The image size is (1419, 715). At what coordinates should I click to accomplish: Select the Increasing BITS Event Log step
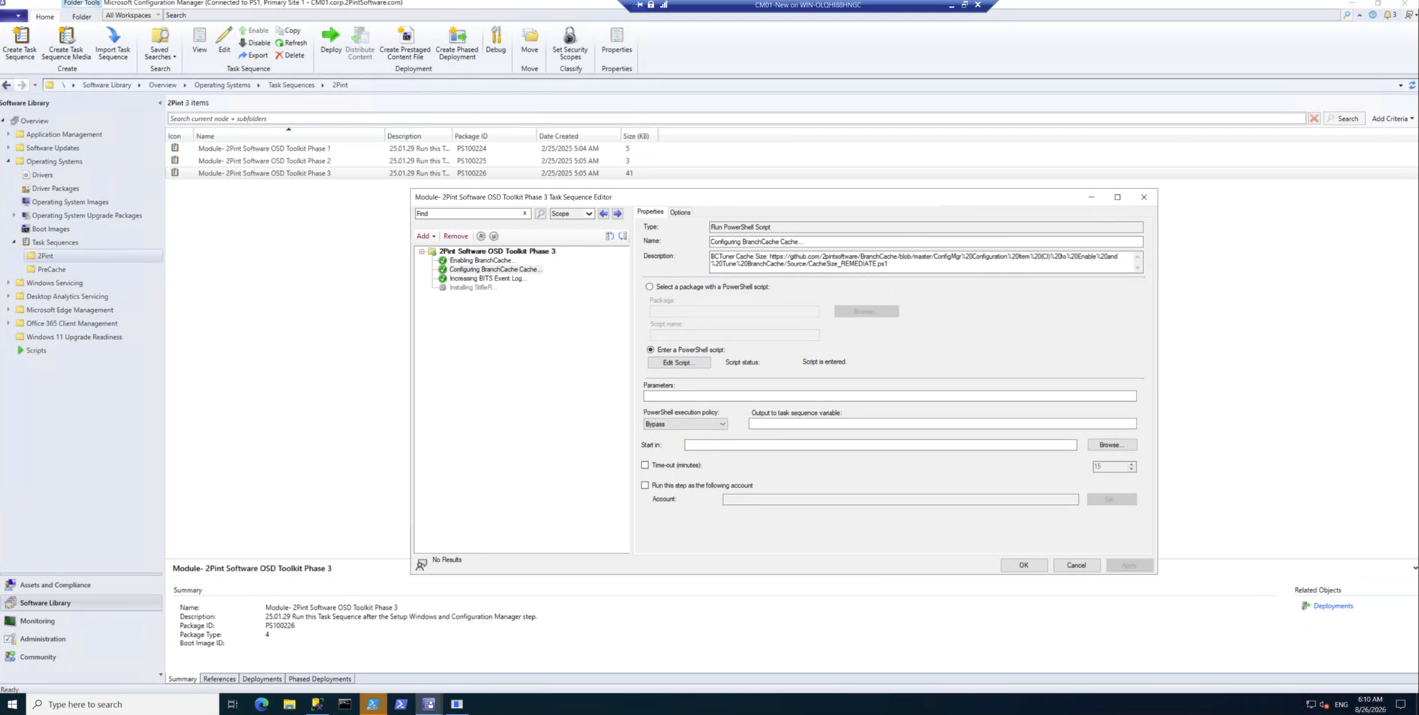coord(487,278)
